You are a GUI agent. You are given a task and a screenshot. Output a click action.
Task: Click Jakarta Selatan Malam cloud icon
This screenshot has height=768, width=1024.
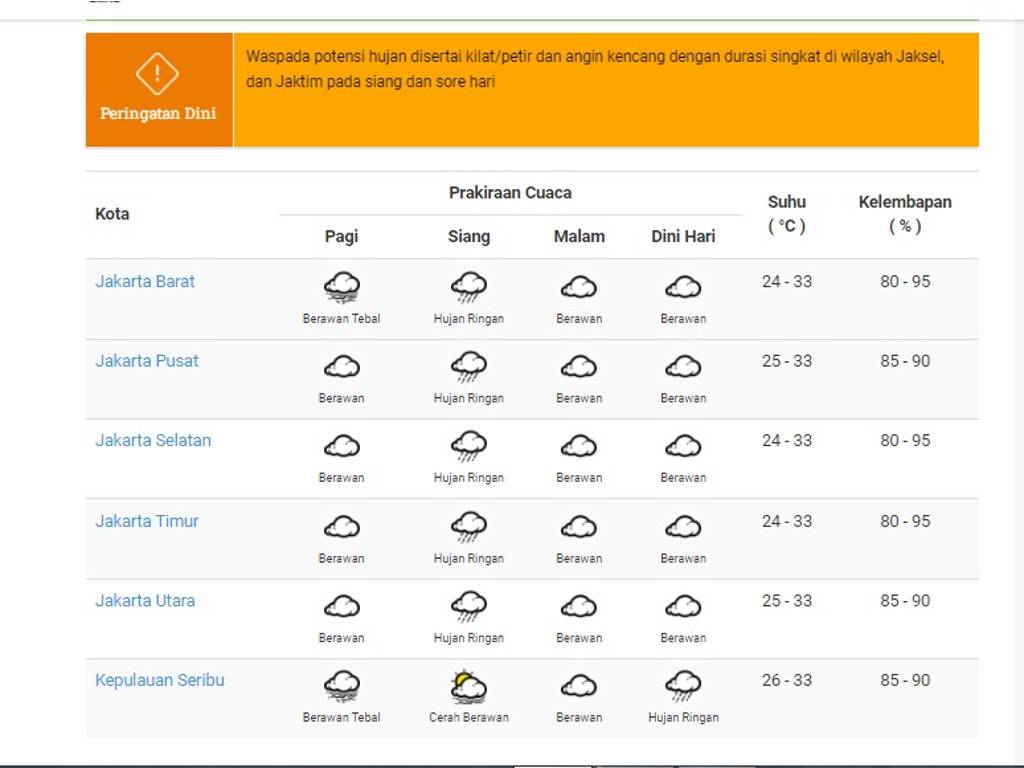point(579,446)
